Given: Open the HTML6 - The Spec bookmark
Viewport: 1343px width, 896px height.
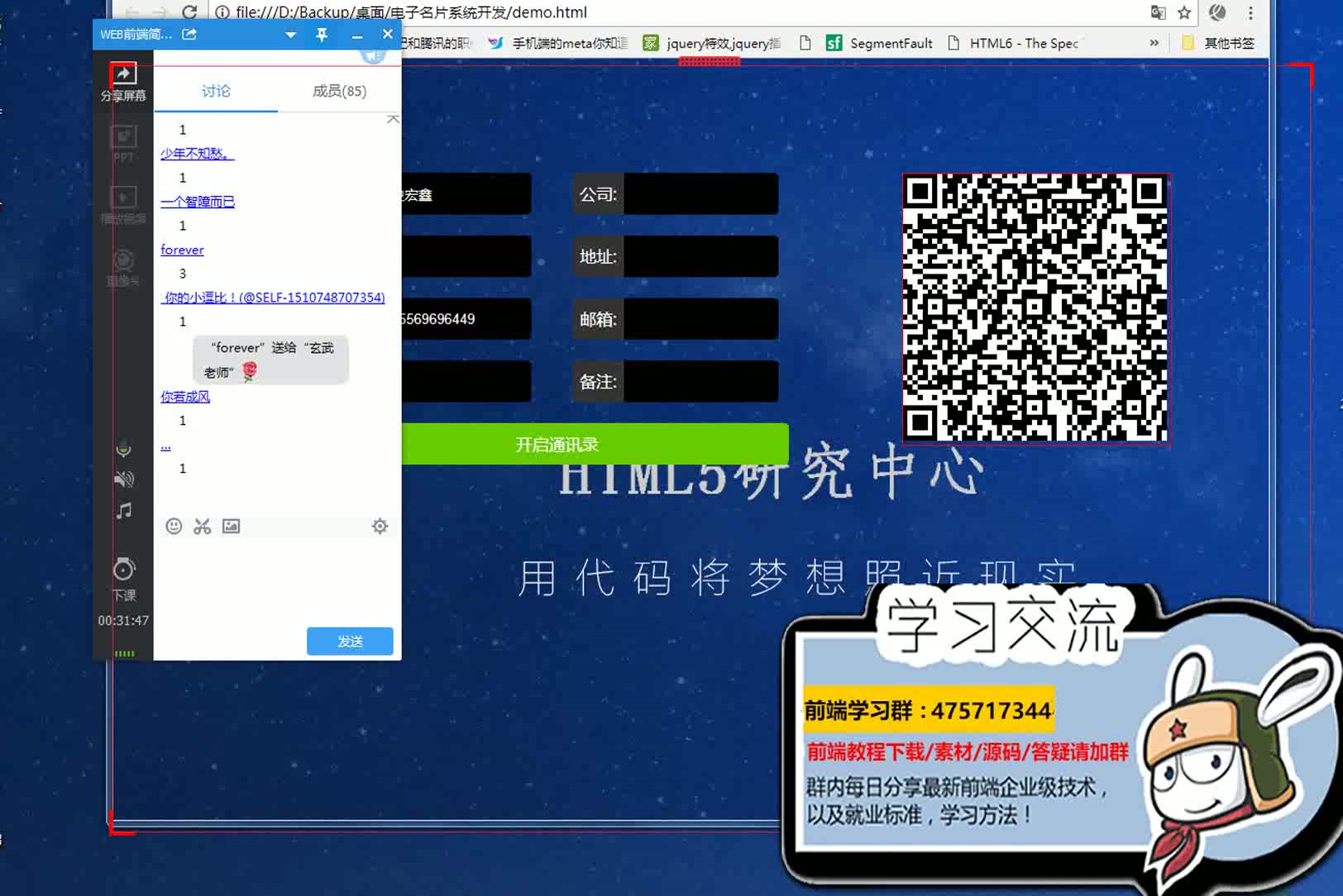Looking at the screenshot, I should pyautogui.click(x=1013, y=43).
